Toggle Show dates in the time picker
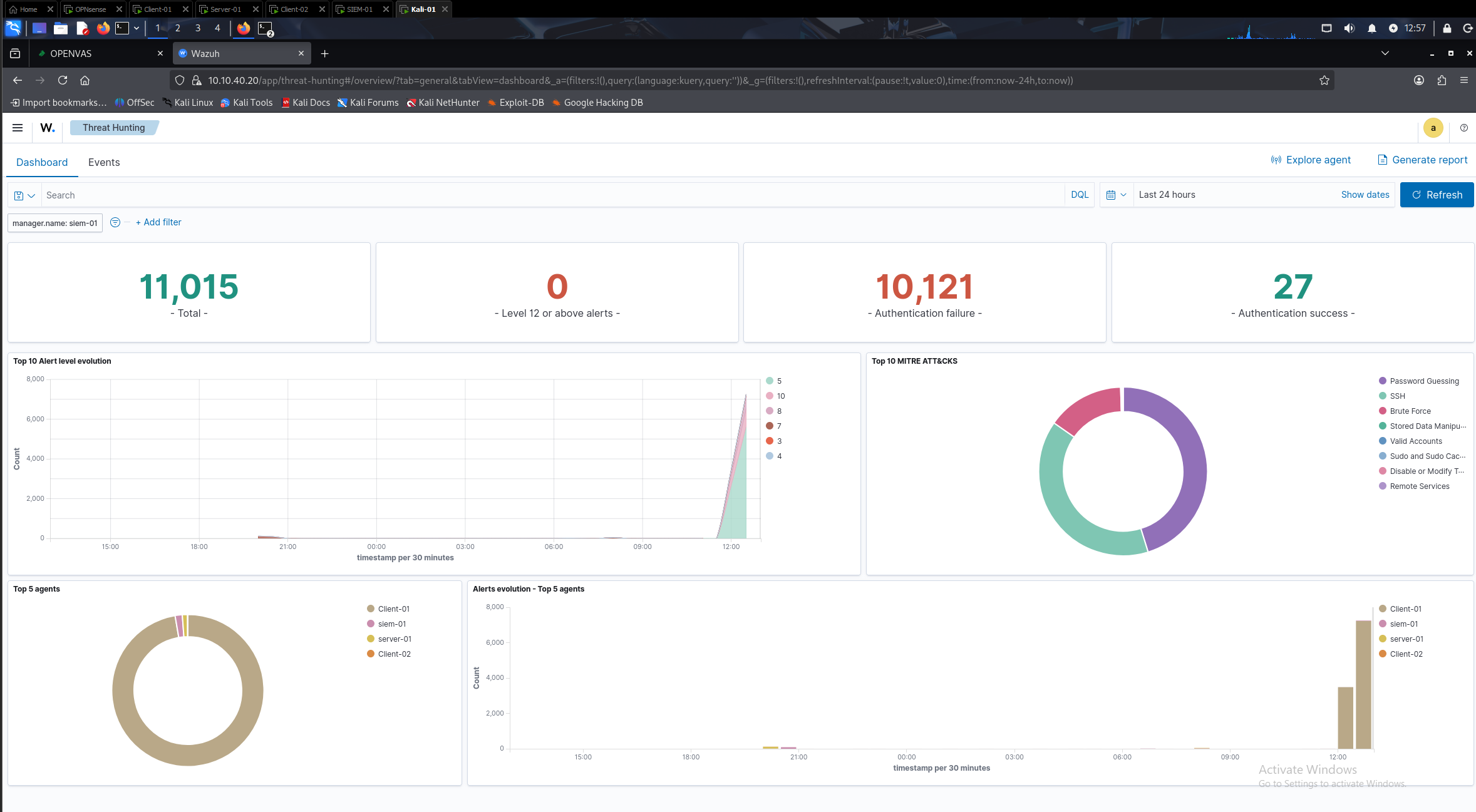1476x812 pixels. [1365, 195]
